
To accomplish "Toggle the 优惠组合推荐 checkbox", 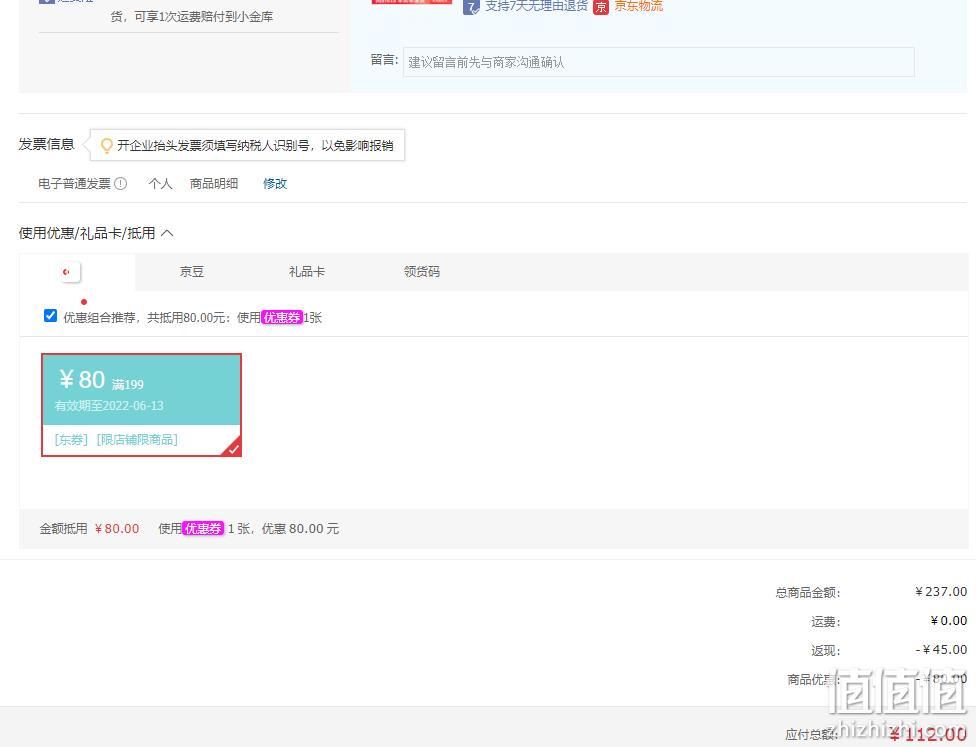I will pyautogui.click(x=50, y=316).
